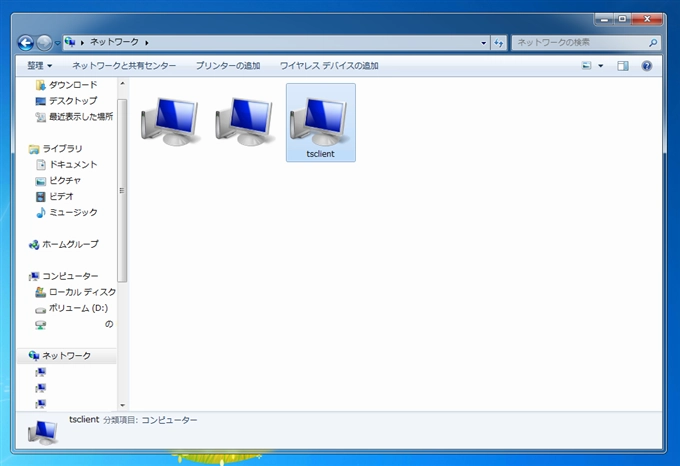Select the ネットワーク breadcrumb in address bar

pyautogui.click(x=114, y=42)
